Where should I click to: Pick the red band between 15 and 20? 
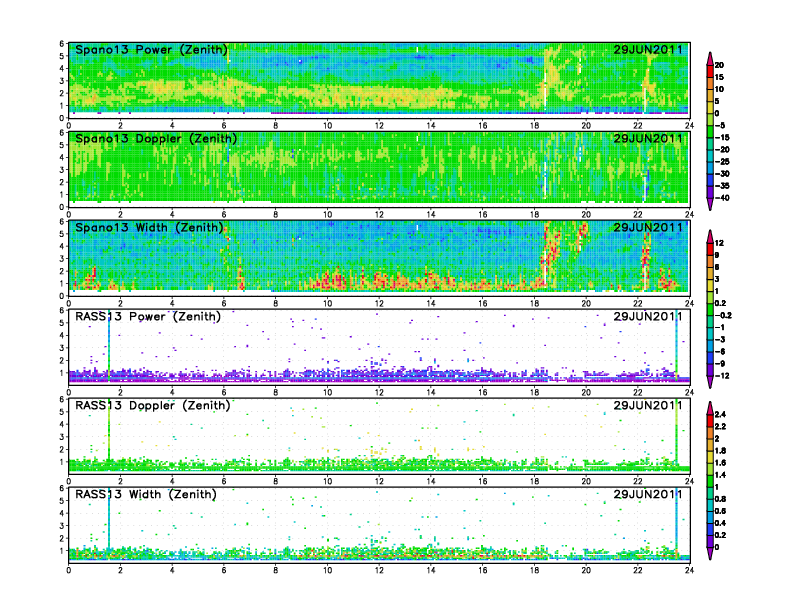[710, 71]
